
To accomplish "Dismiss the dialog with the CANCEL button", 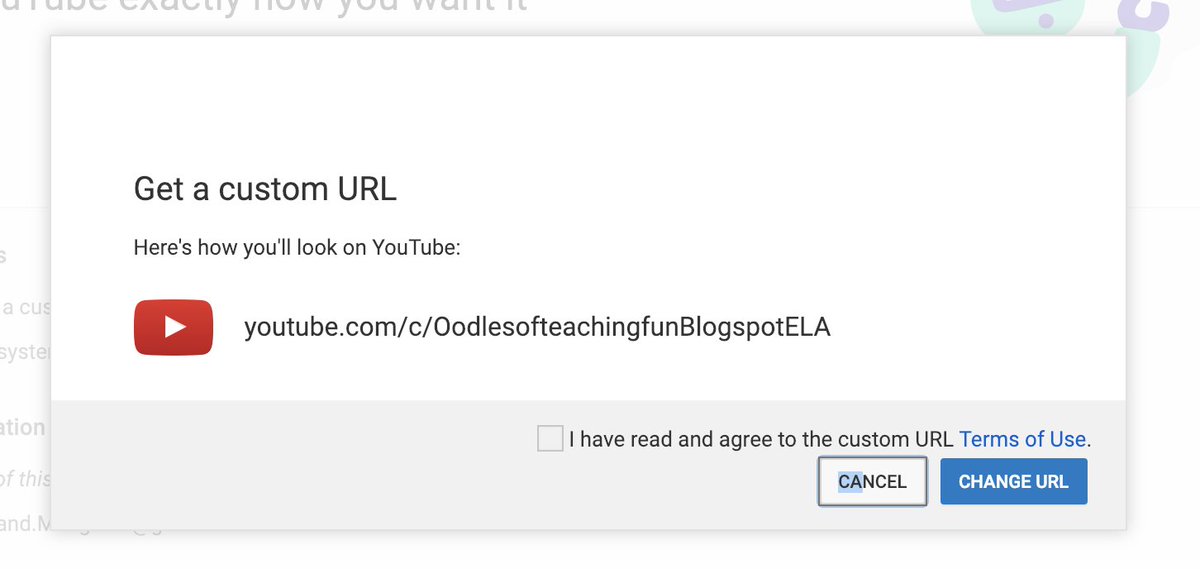I will point(873,481).
